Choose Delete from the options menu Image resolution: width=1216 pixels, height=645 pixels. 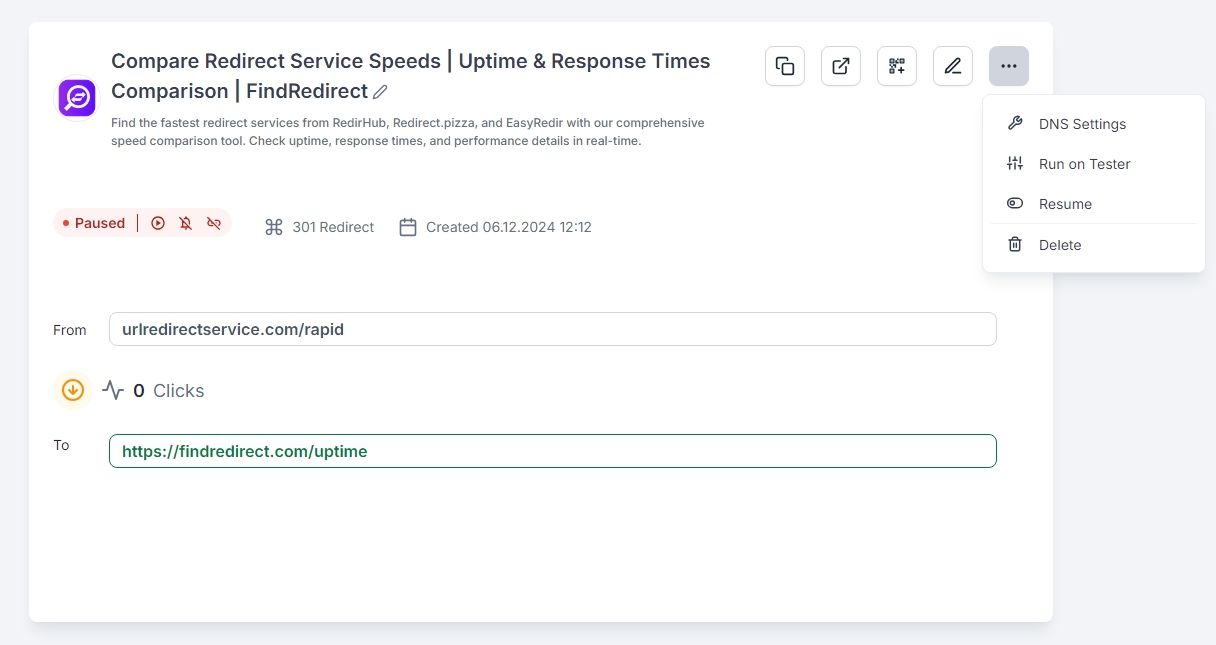(1059, 245)
